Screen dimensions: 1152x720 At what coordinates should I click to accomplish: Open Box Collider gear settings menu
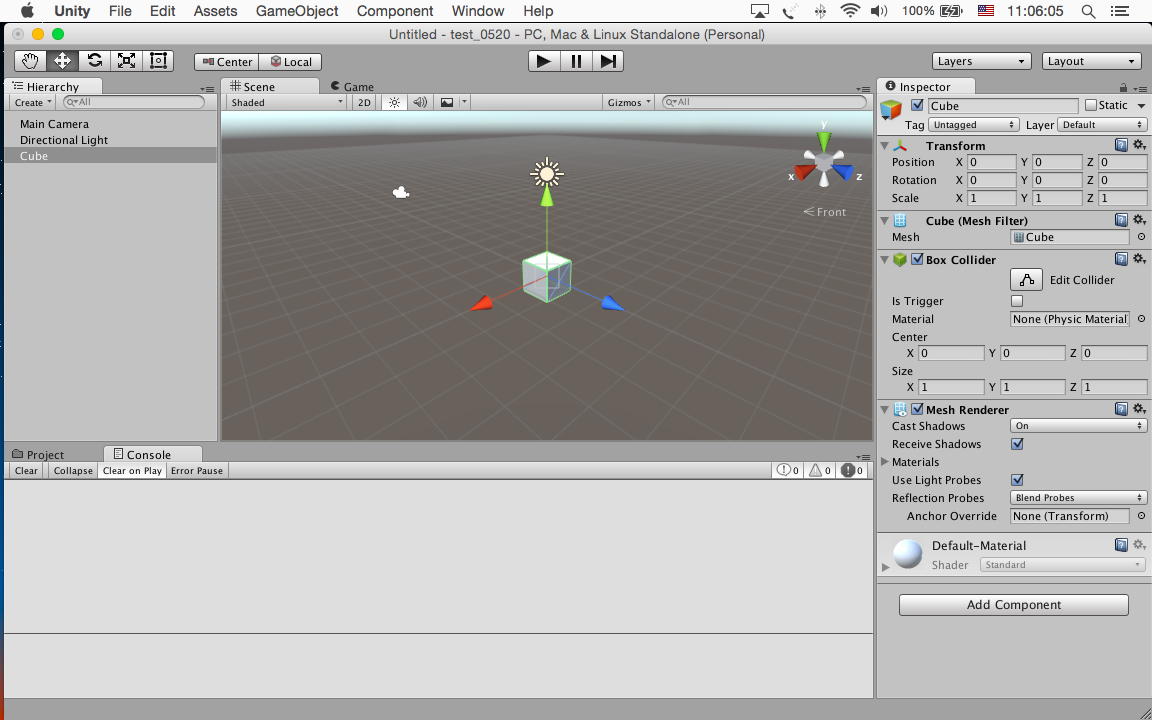(1139, 259)
